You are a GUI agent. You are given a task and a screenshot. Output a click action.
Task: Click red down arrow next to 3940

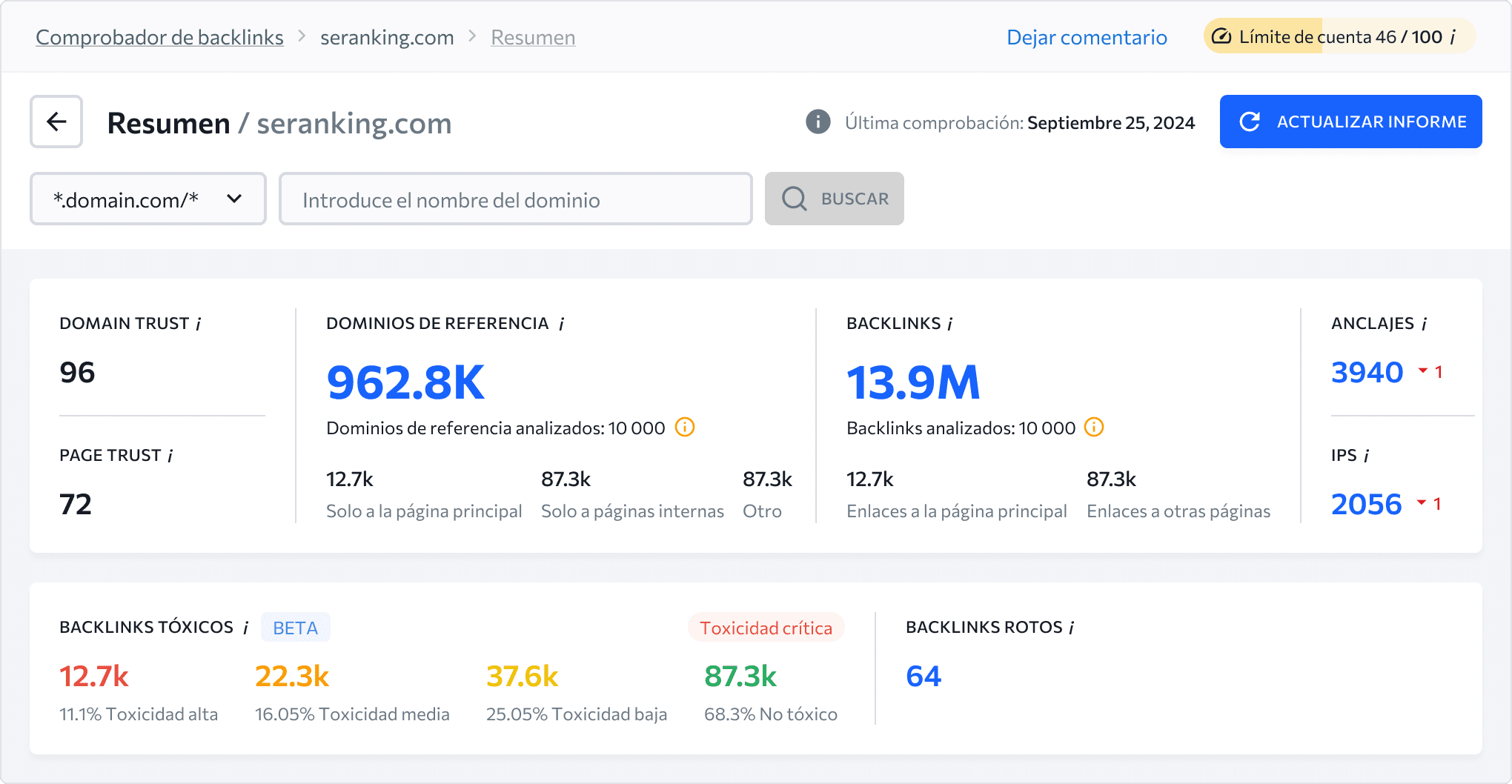point(1423,370)
